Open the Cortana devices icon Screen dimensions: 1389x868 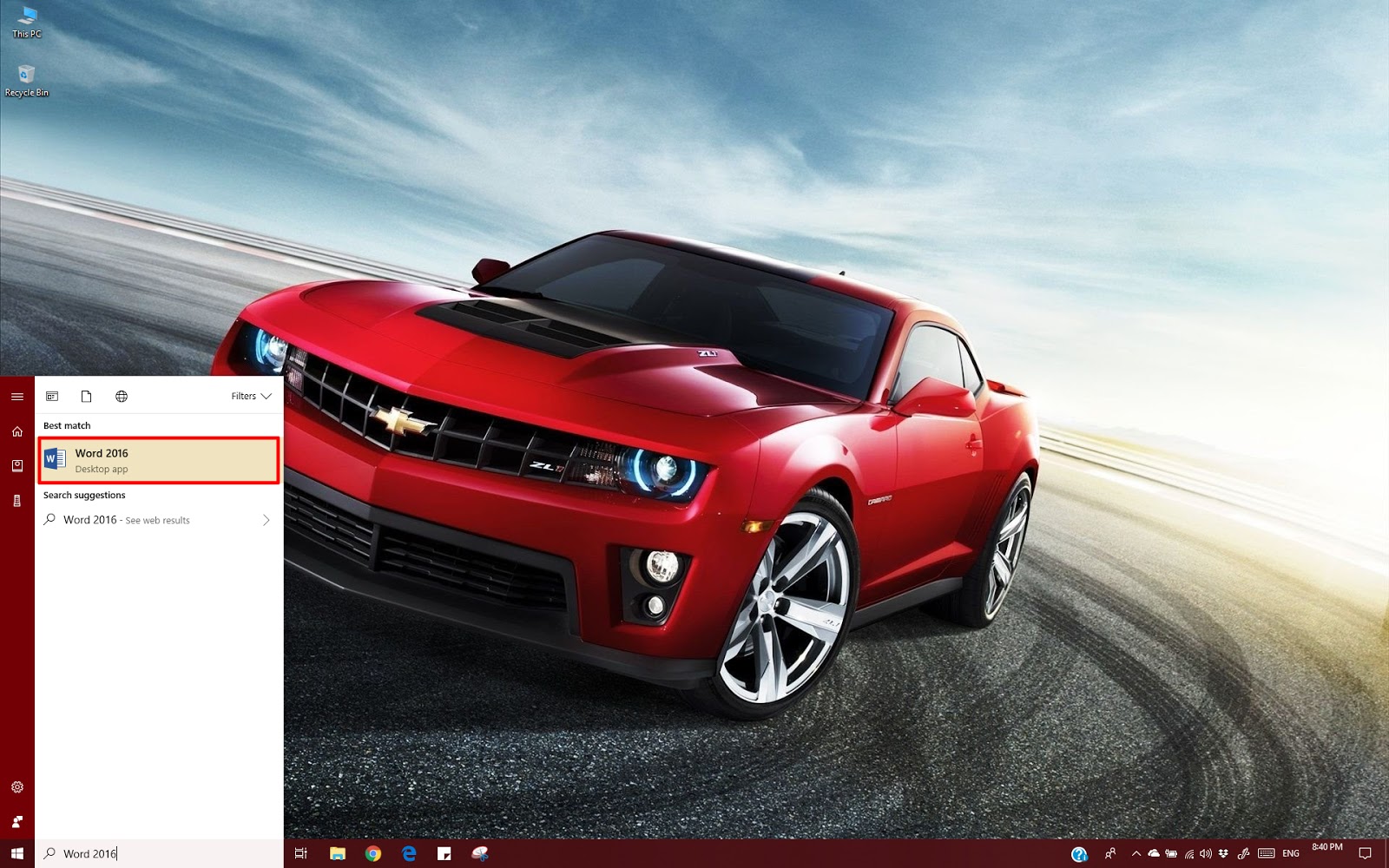coord(17,501)
